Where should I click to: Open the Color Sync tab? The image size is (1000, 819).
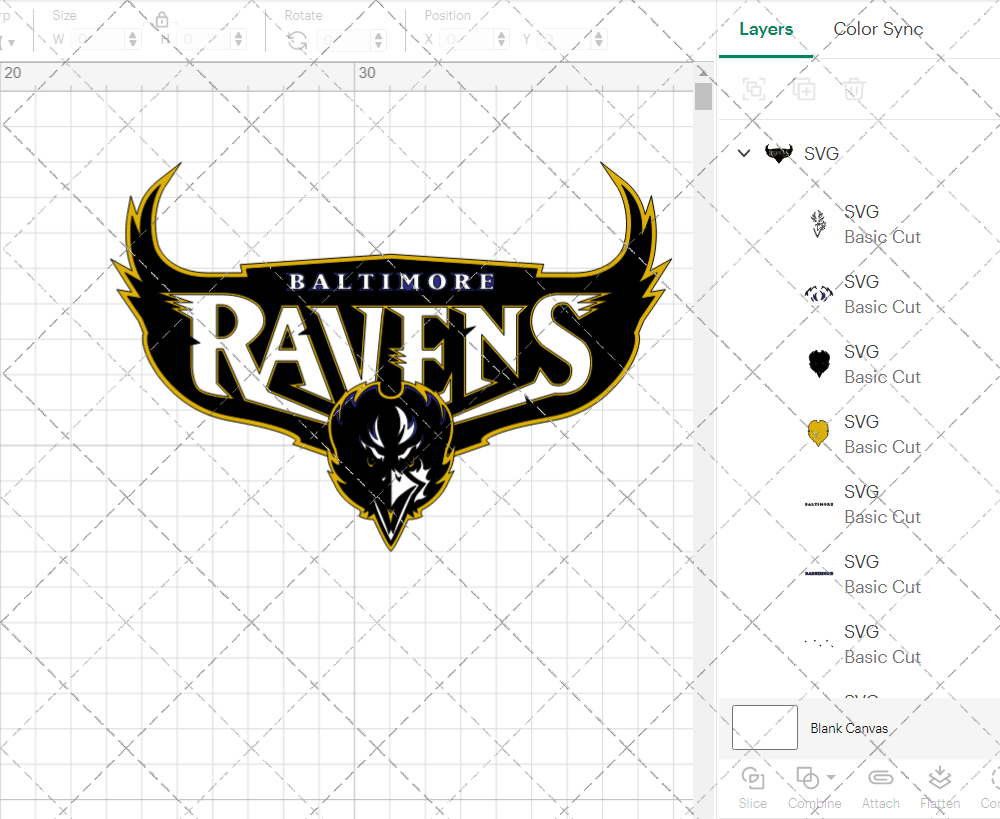(x=878, y=29)
